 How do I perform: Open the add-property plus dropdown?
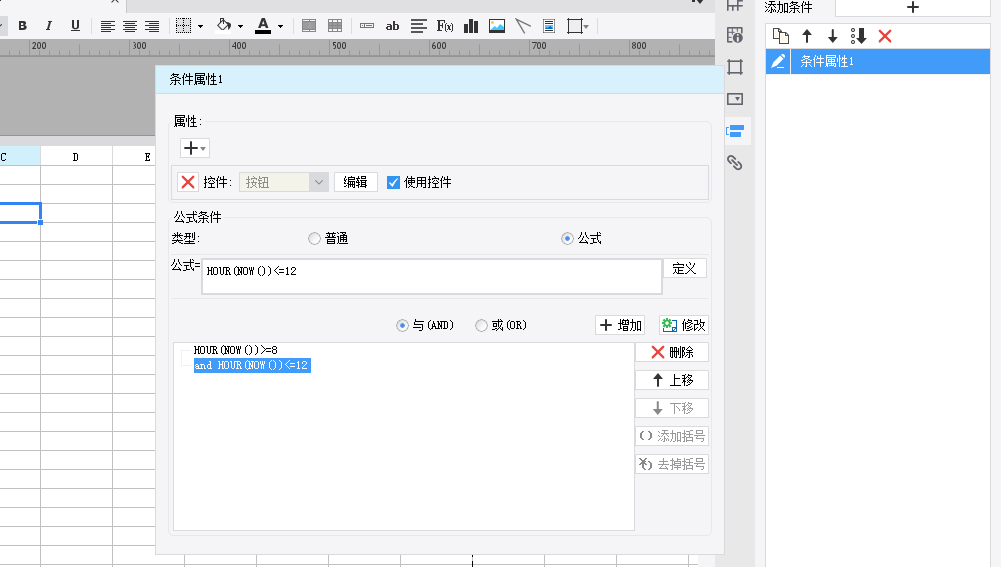[195, 148]
